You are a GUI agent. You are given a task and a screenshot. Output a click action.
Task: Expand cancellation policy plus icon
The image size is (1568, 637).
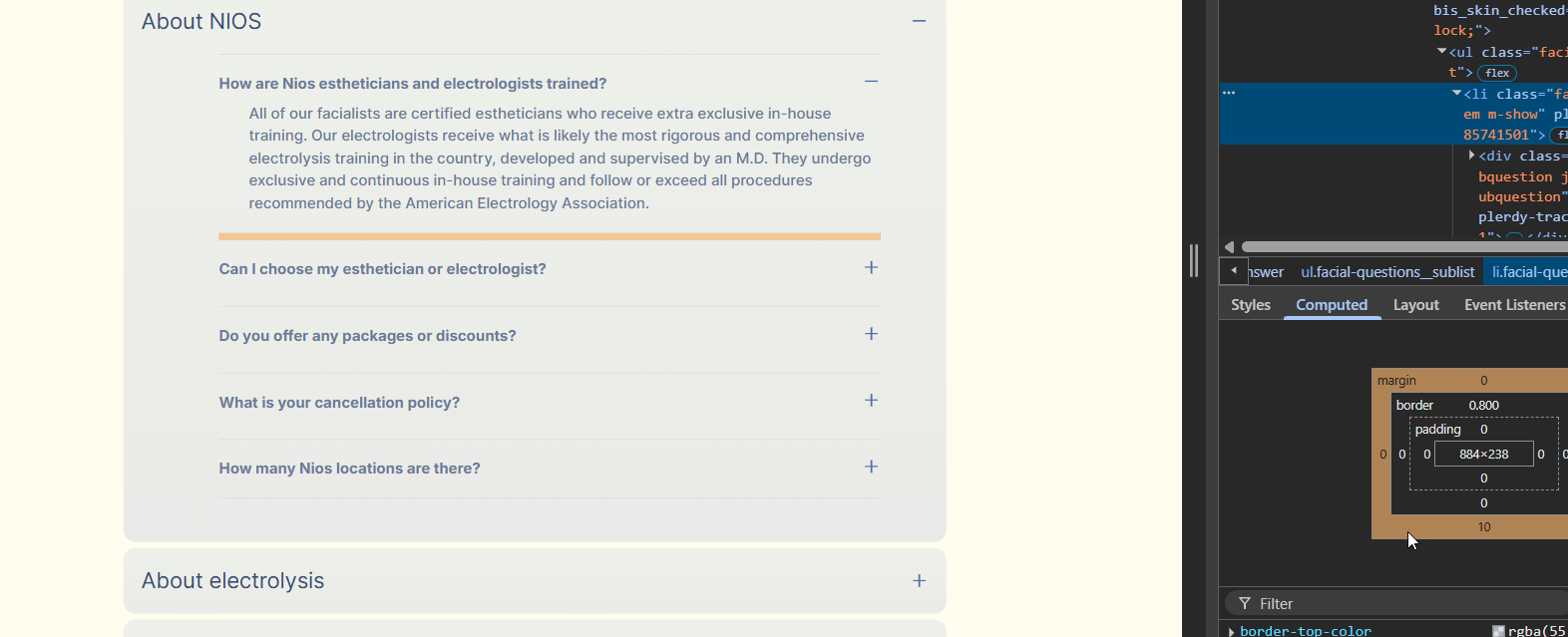pos(871,401)
